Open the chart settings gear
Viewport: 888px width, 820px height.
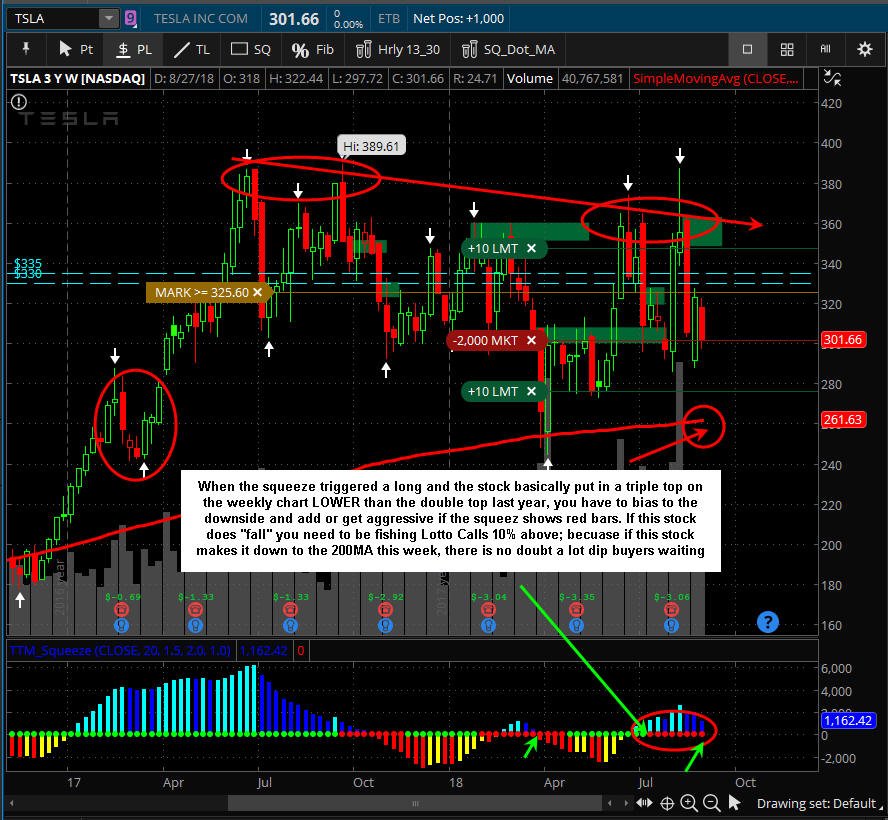(x=864, y=50)
